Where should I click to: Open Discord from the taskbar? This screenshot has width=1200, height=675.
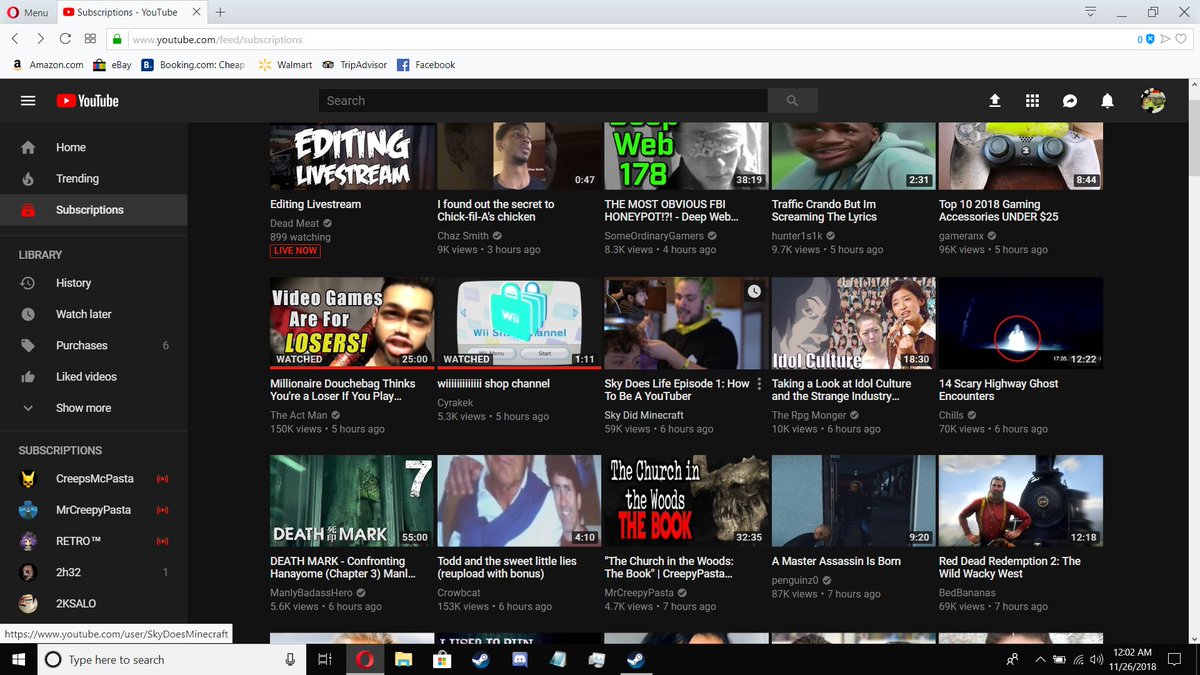point(519,660)
